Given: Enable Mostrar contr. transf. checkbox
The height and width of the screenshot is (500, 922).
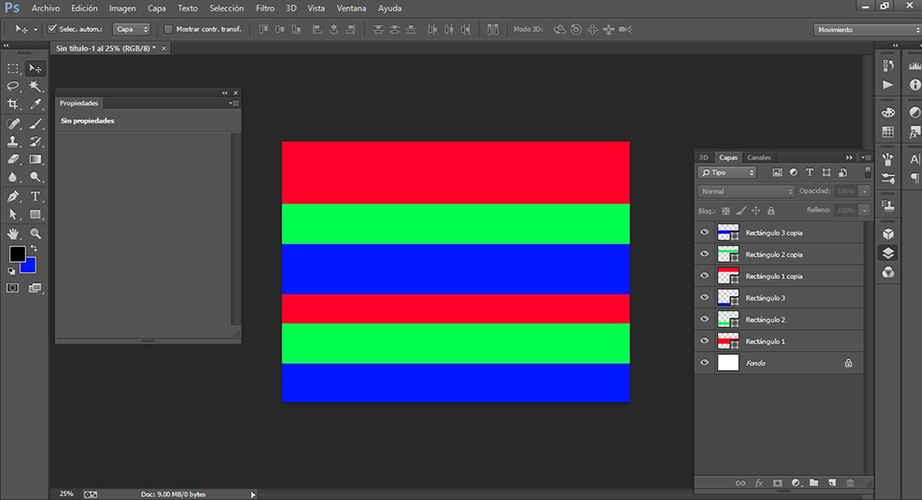Looking at the screenshot, I should coord(168,29).
